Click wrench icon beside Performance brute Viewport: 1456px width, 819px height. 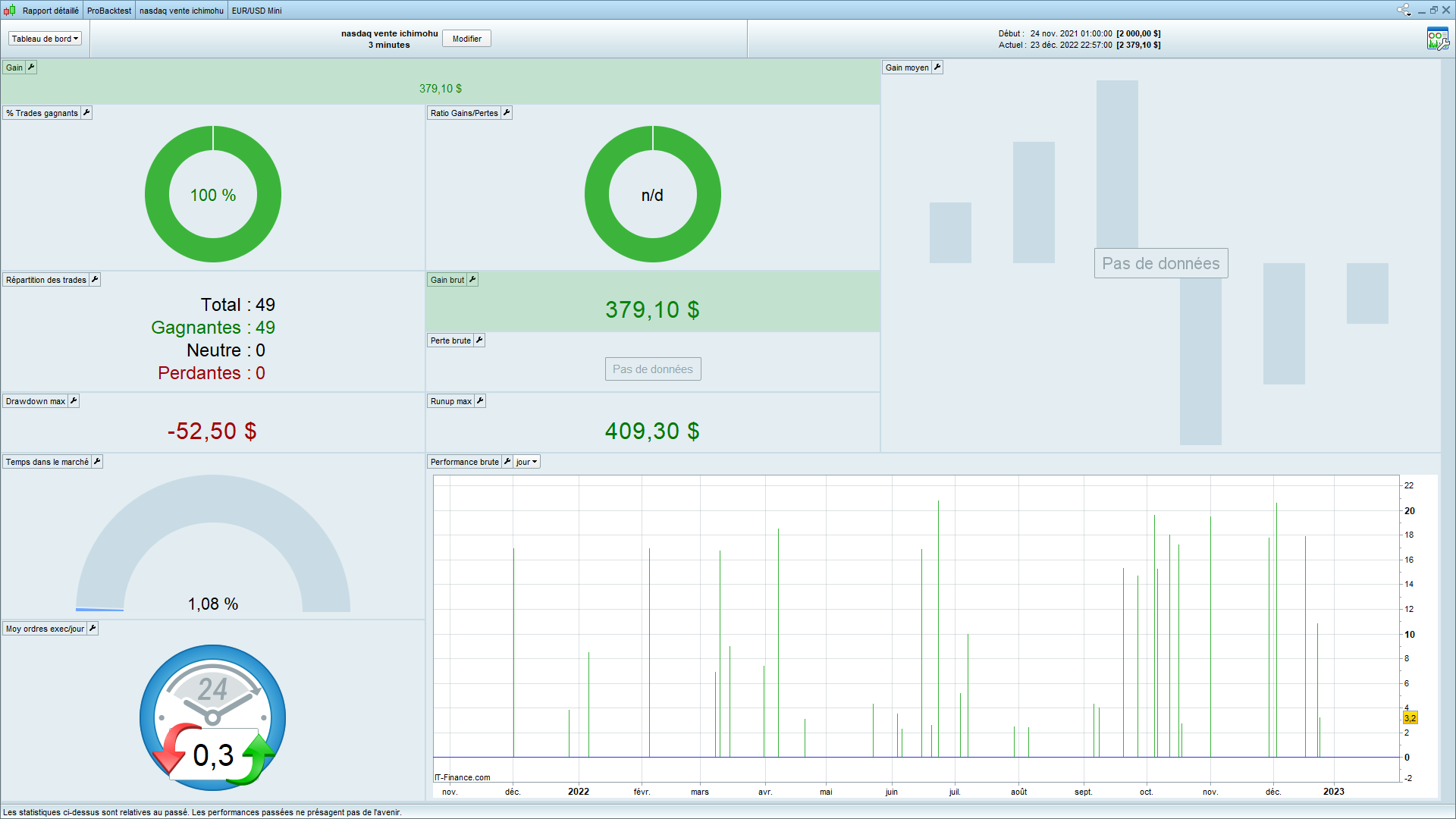pyautogui.click(x=507, y=462)
